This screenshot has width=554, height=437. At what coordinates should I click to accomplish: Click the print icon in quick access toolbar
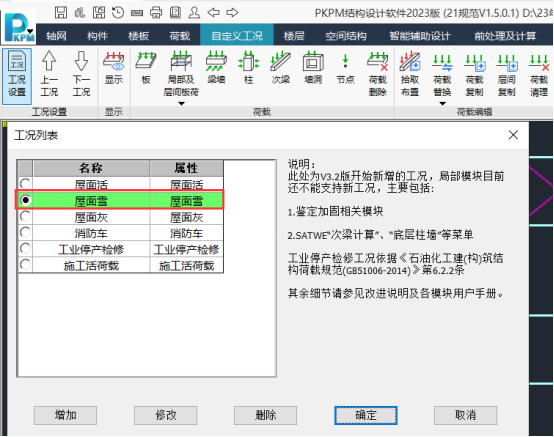pos(156,13)
